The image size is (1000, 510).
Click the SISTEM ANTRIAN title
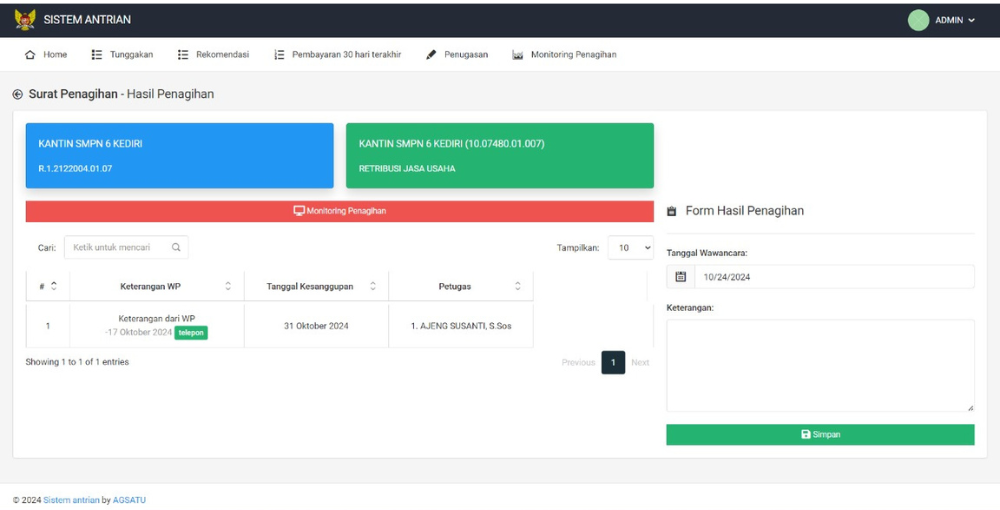[x=87, y=20]
